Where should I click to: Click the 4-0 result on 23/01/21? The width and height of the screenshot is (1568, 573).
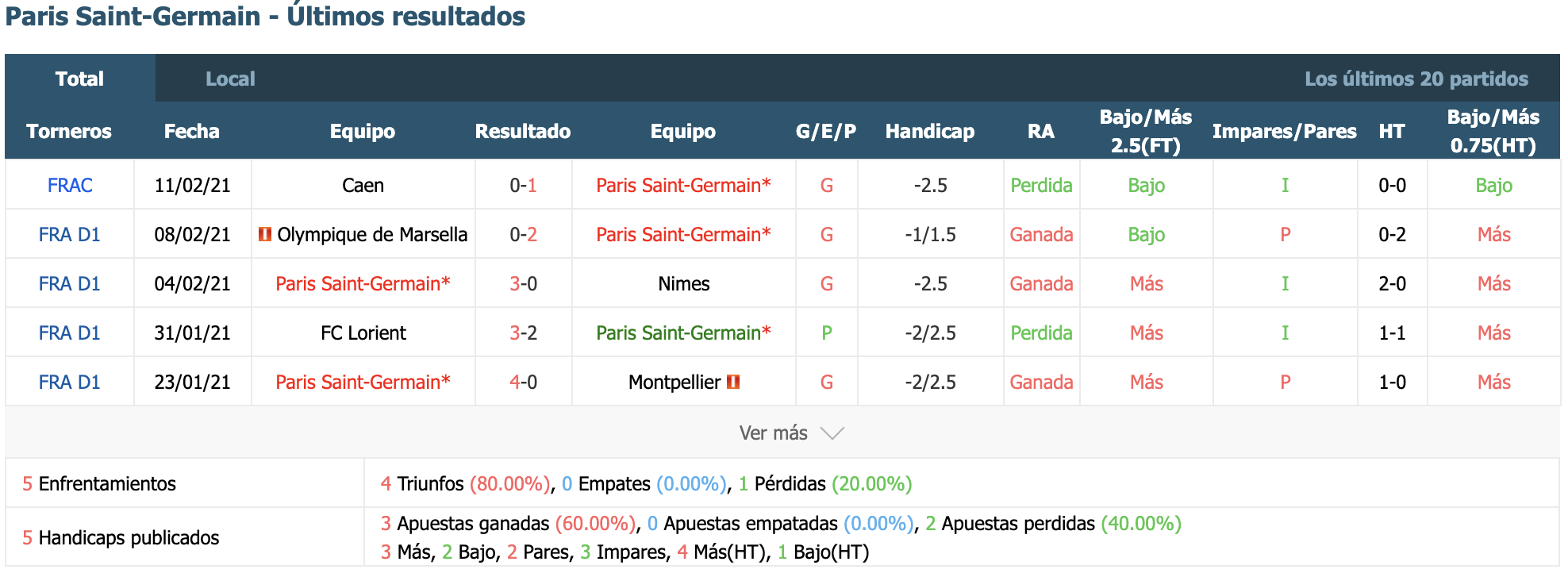[x=524, y=382]
